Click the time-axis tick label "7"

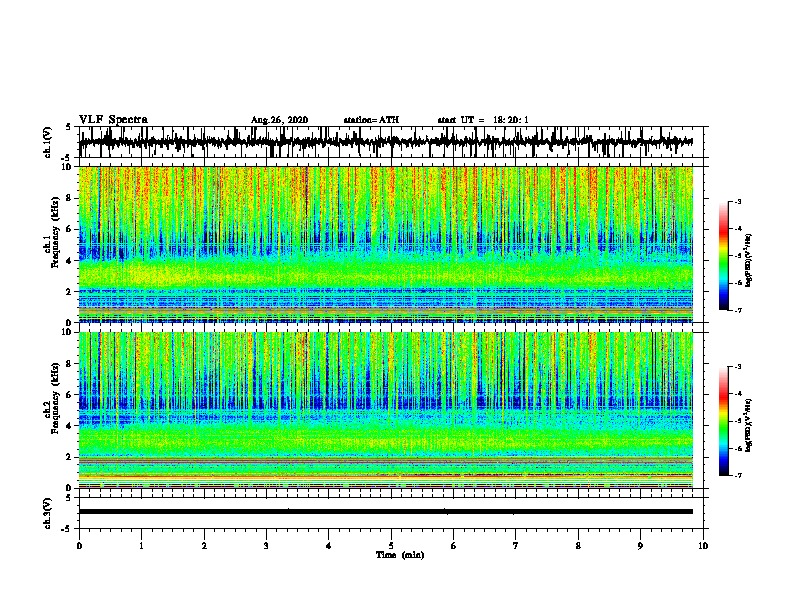[x=516, y=546]
